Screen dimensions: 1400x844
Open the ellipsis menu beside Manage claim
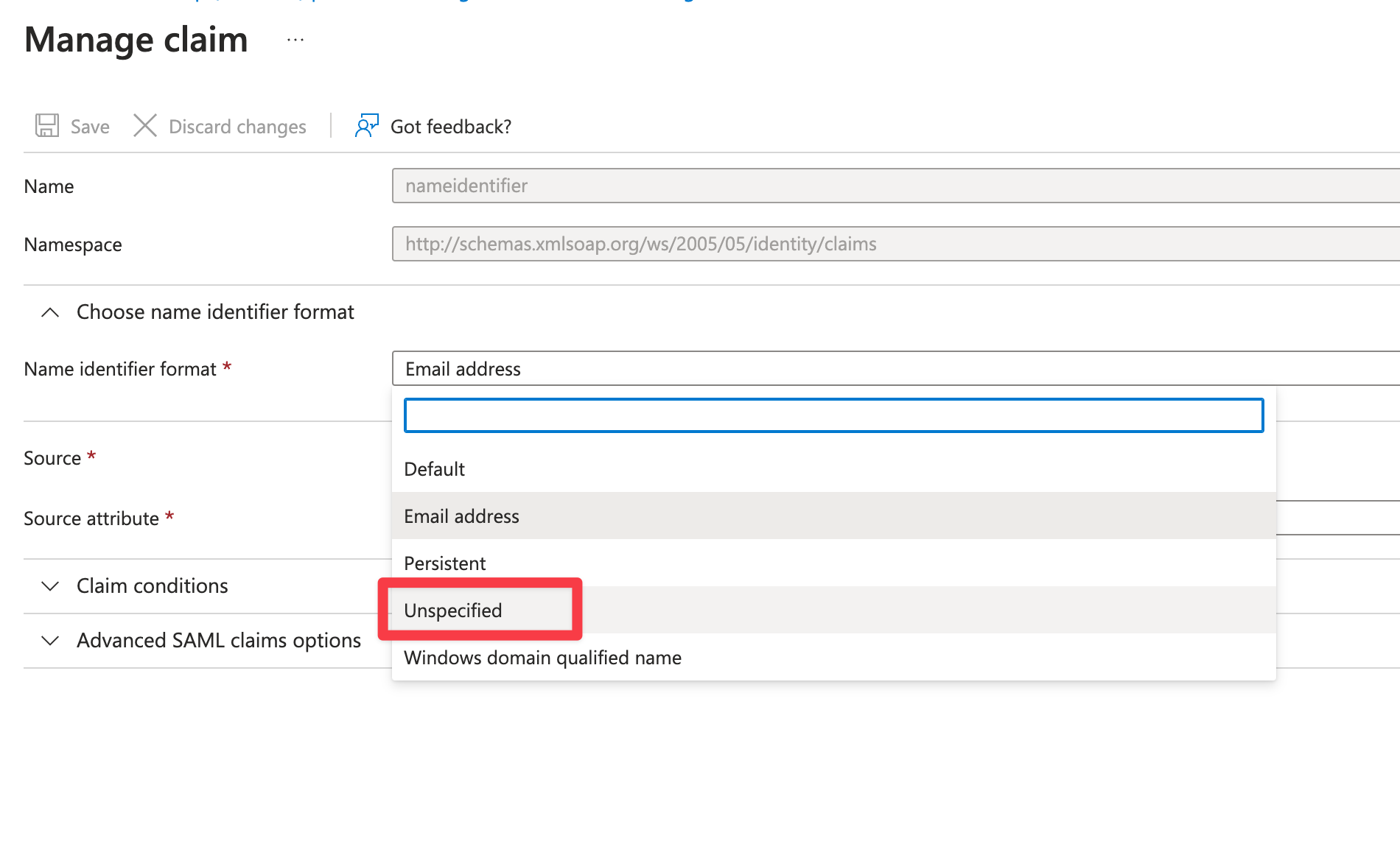[295, 40]
